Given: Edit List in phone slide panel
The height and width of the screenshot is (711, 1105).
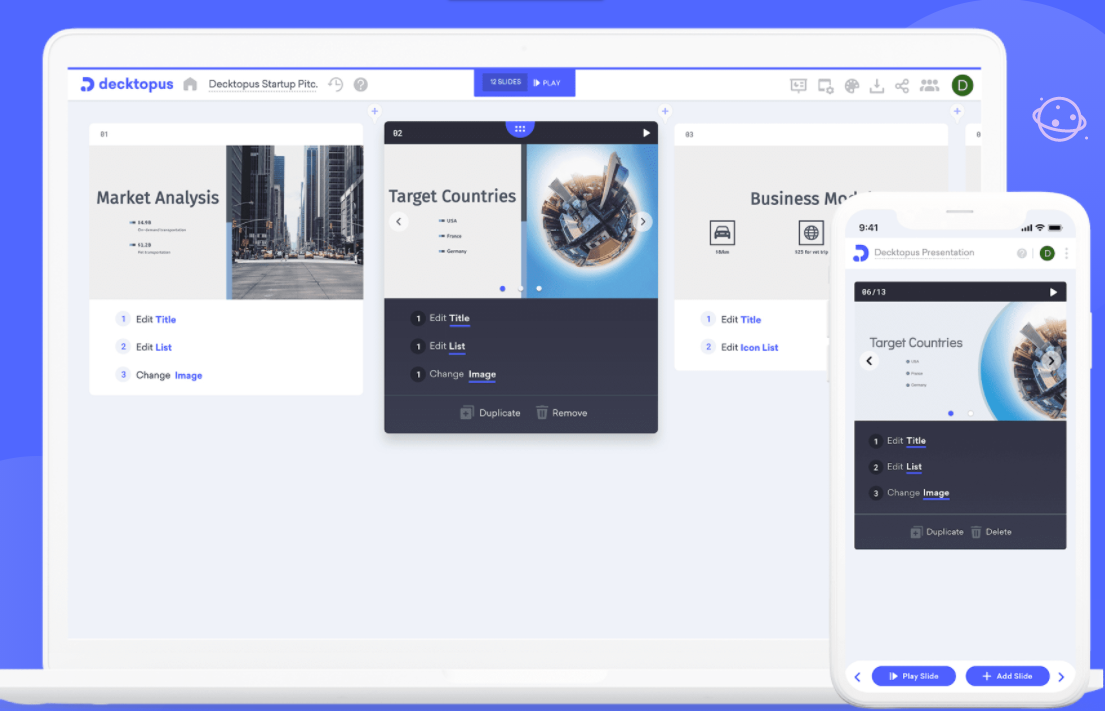Looking at the screenshot, I should click(903, 466).
